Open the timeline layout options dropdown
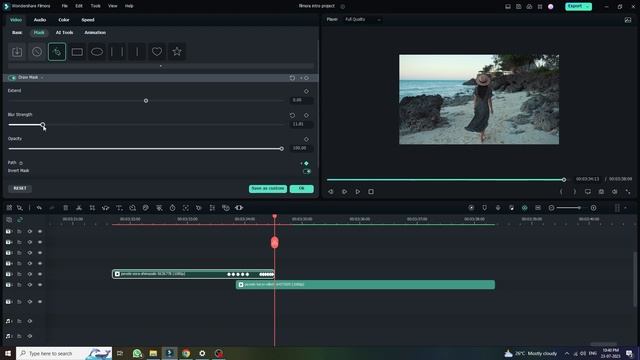This screenshot has height=360, width=640. click(625, 208)
